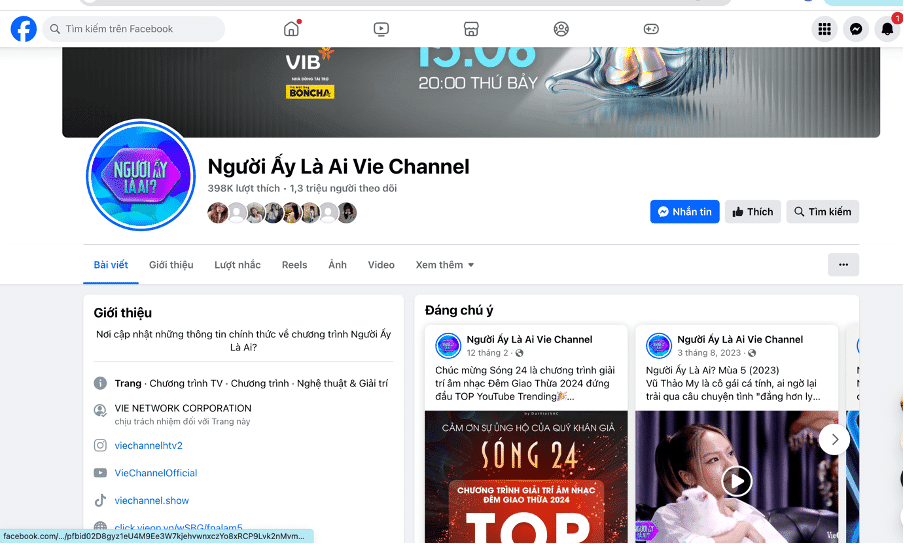The image size is (904, 544).
Task: Click the YouTube icon beside VieChannelOfficial
Action: point(100,473)
